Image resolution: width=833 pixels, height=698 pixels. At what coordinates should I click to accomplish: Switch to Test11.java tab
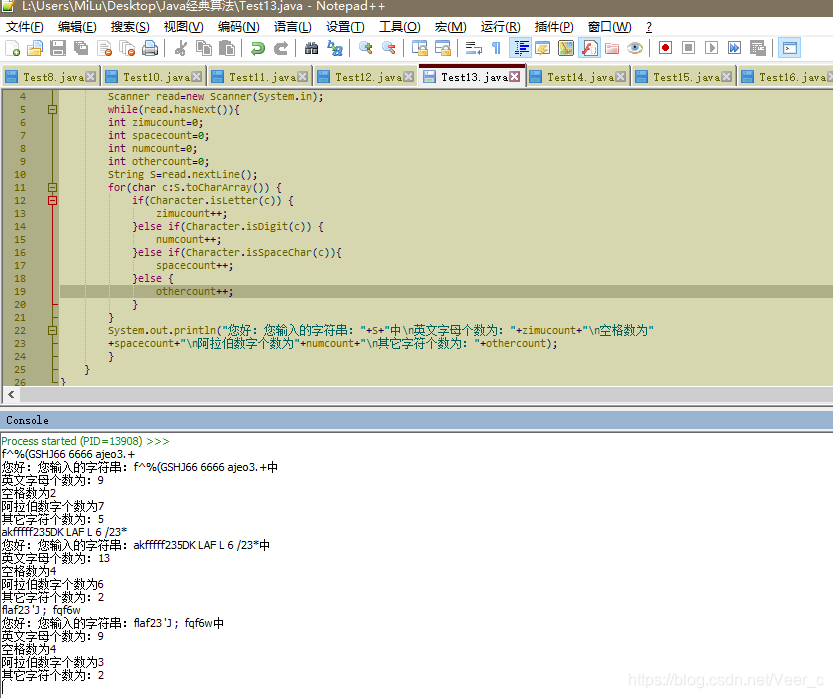click(x=262, y=78)
